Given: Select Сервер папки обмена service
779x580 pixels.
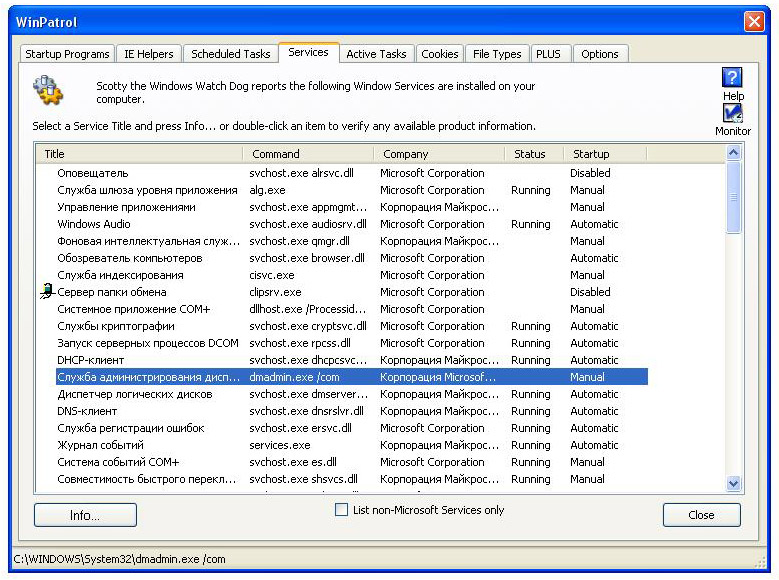Looking at the screenshot, I should (352, 292).
